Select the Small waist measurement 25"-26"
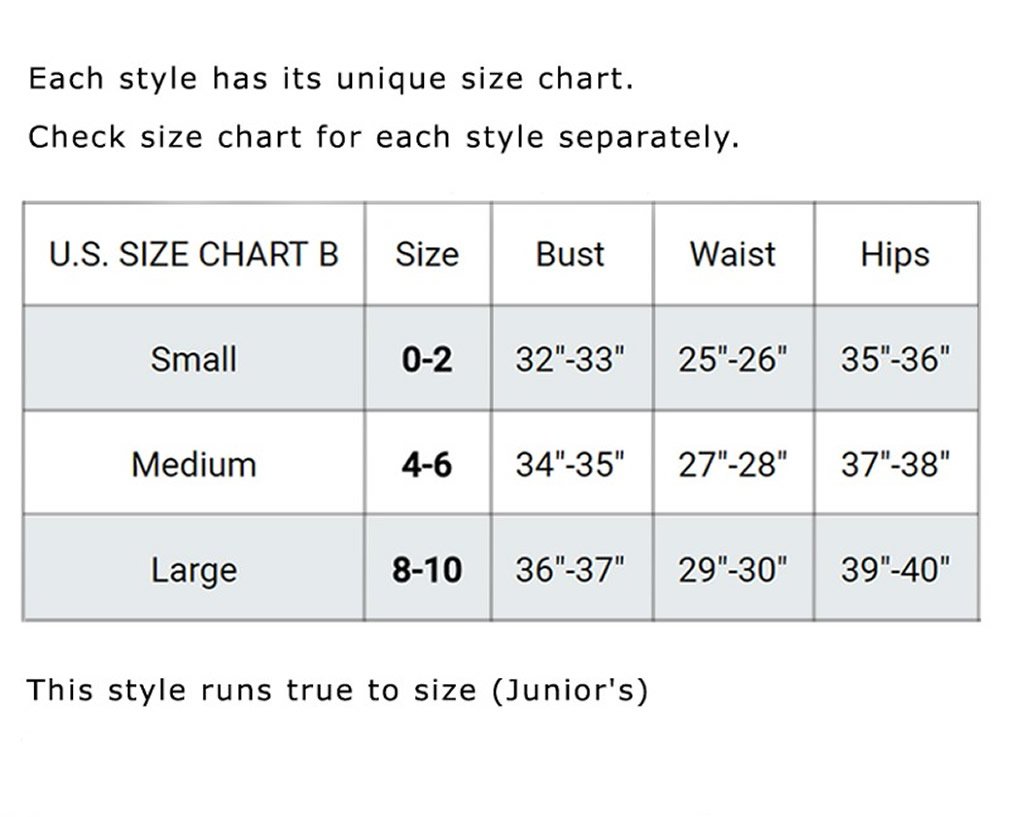 point(733,359)
